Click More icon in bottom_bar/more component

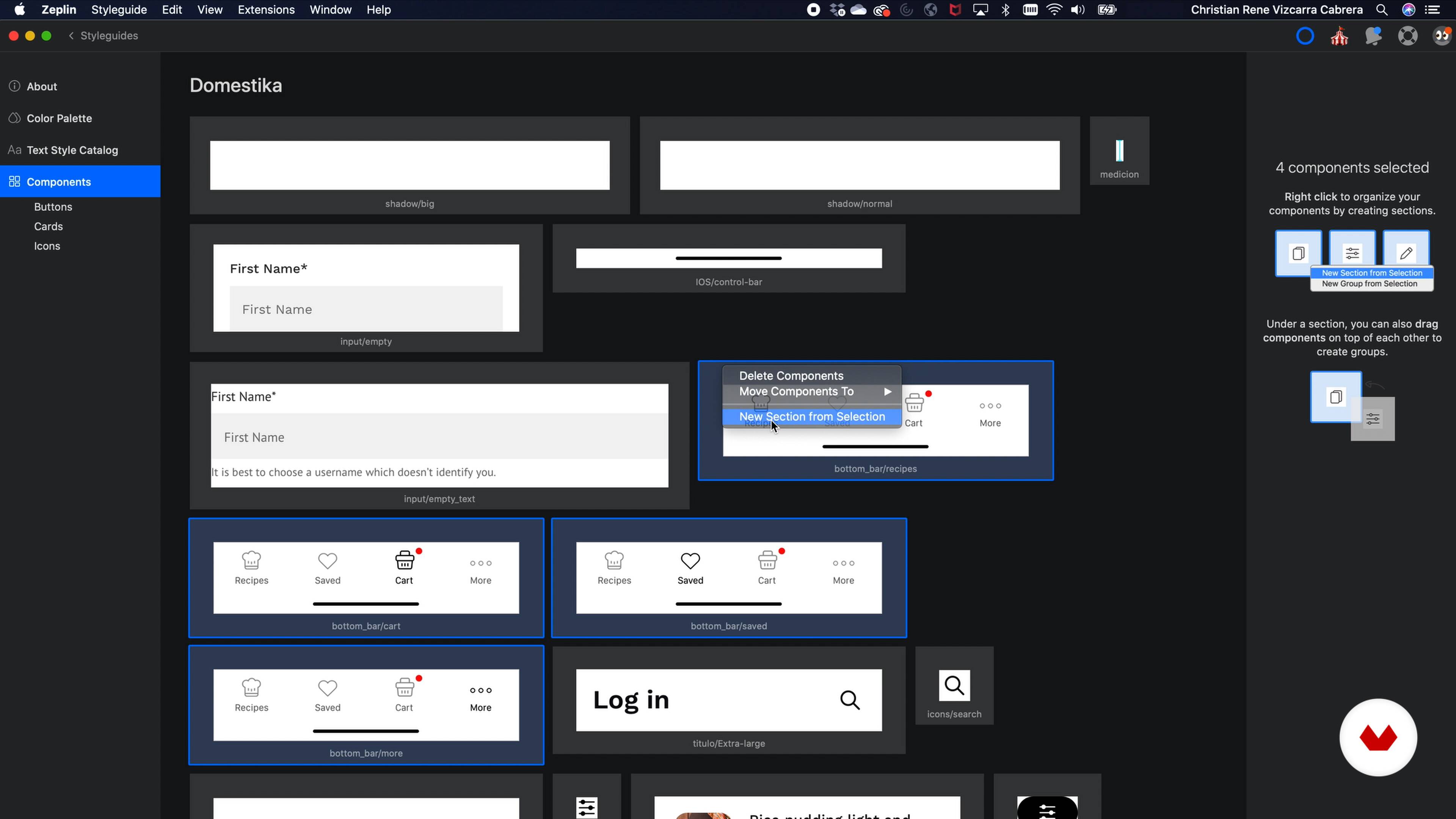tap(480, 690)
